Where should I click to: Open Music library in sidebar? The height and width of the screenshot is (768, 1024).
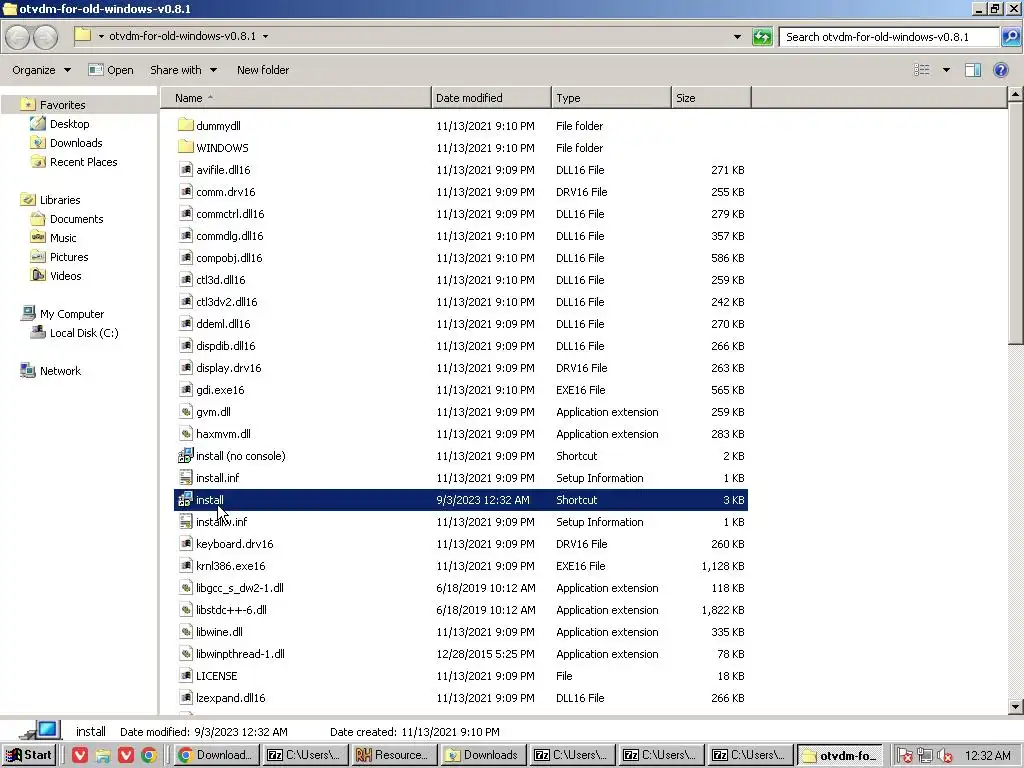pos(63,238)
